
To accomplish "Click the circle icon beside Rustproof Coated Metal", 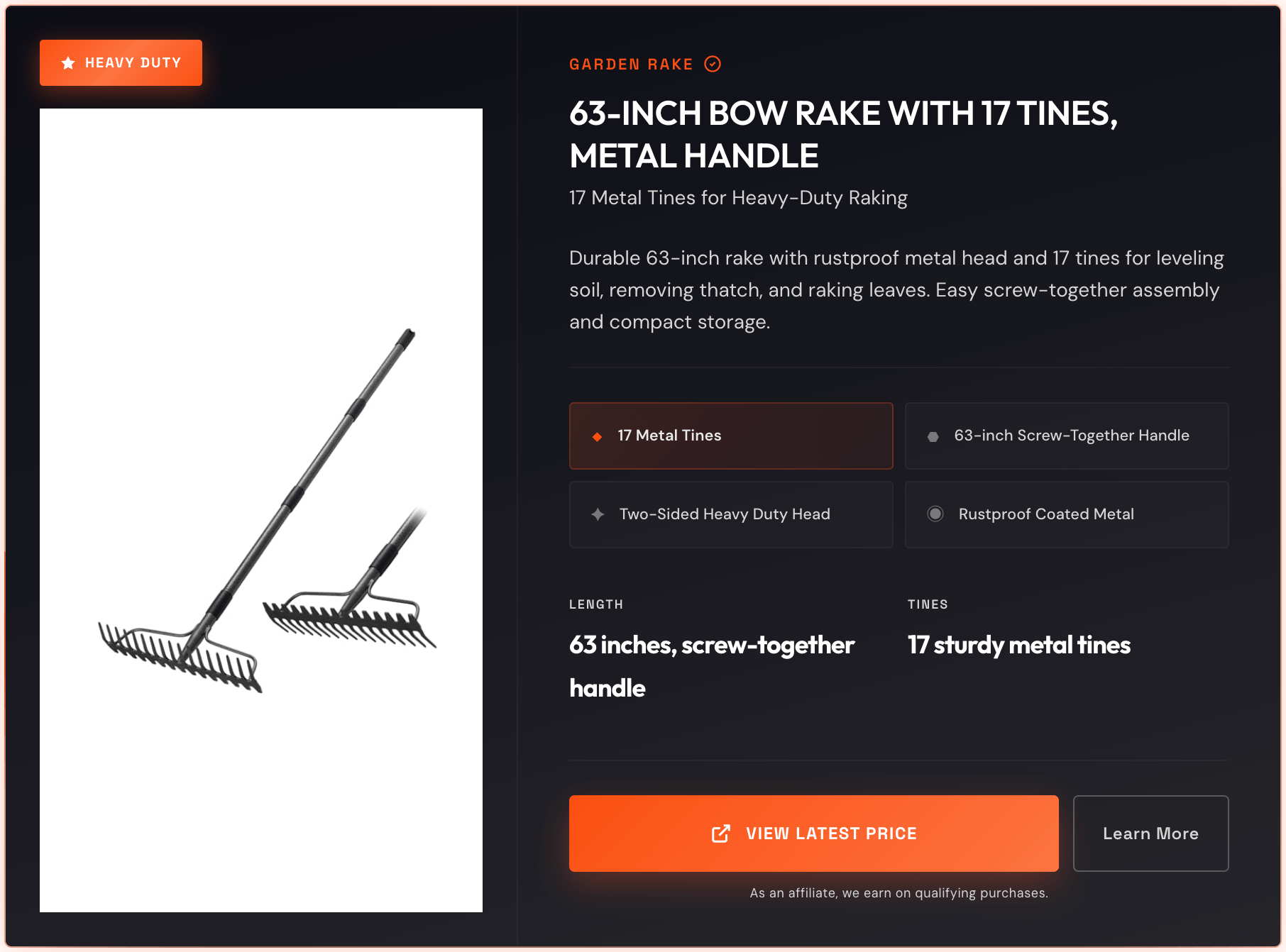I will click(935, 514).
